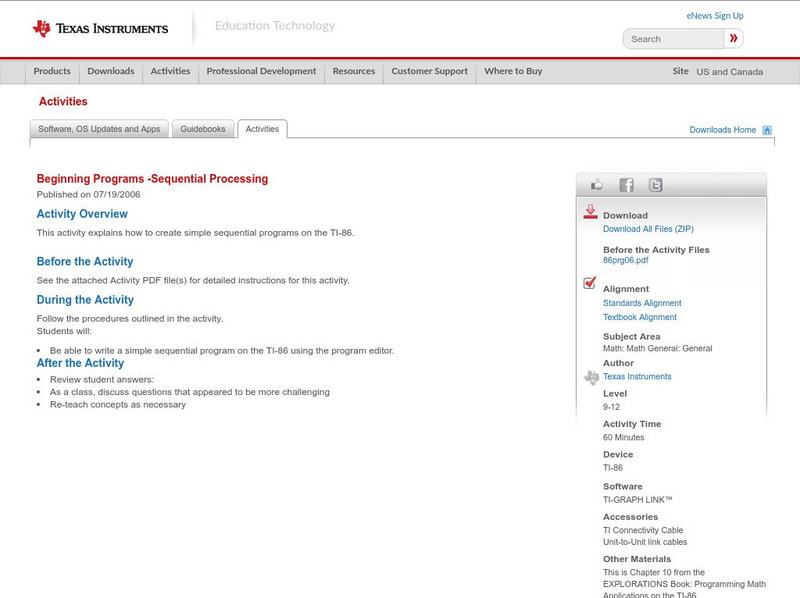Click the Downloads Home icon

click(x=767, y=129)
